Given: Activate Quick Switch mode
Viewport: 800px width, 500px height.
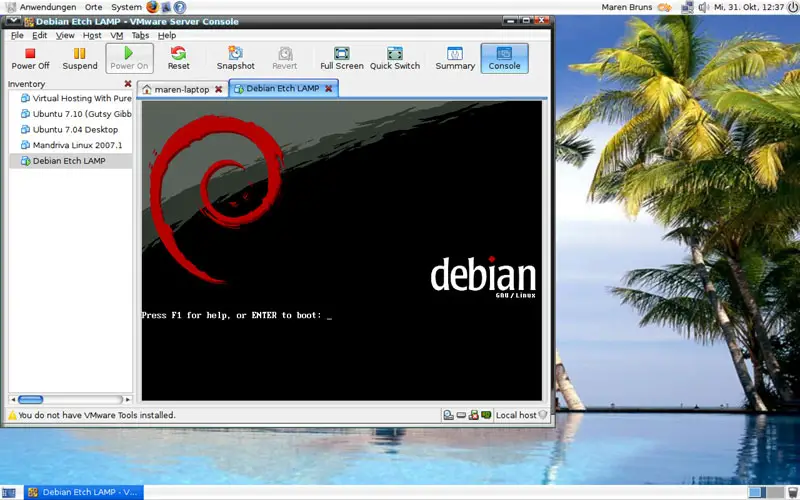Looking at the screenshot, I should (394, 58).
